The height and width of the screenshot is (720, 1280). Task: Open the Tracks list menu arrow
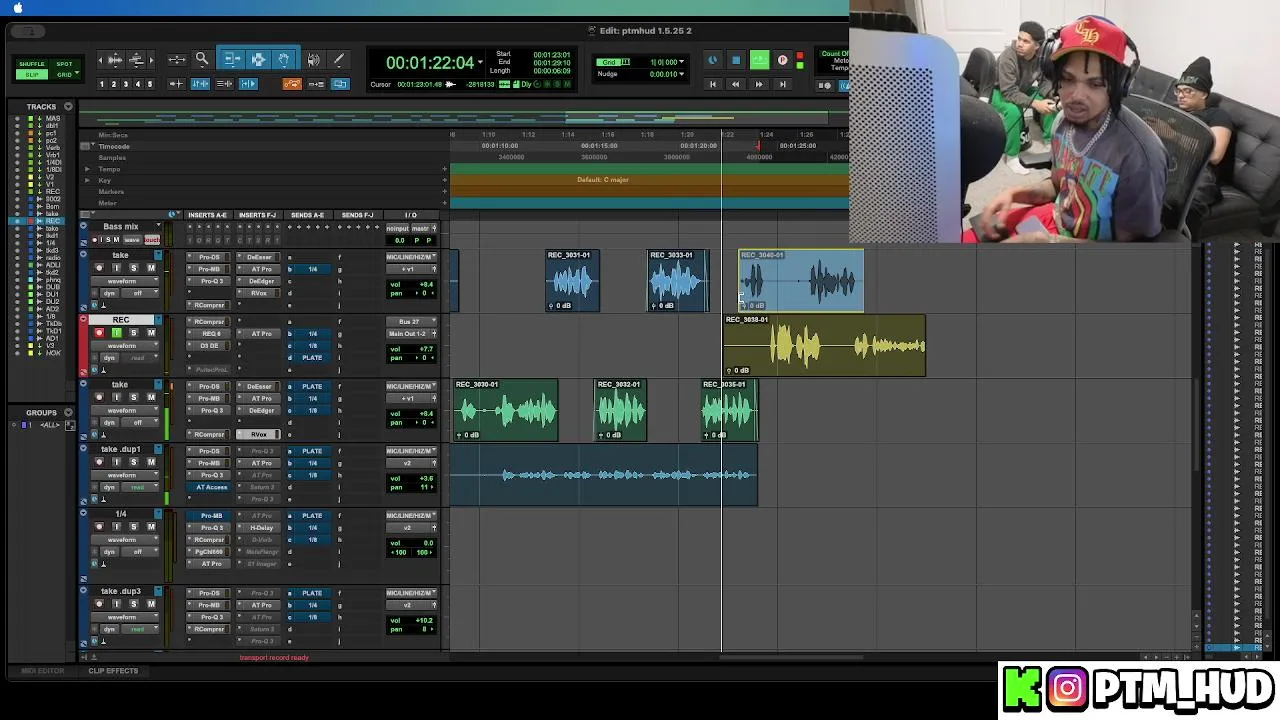68,106
